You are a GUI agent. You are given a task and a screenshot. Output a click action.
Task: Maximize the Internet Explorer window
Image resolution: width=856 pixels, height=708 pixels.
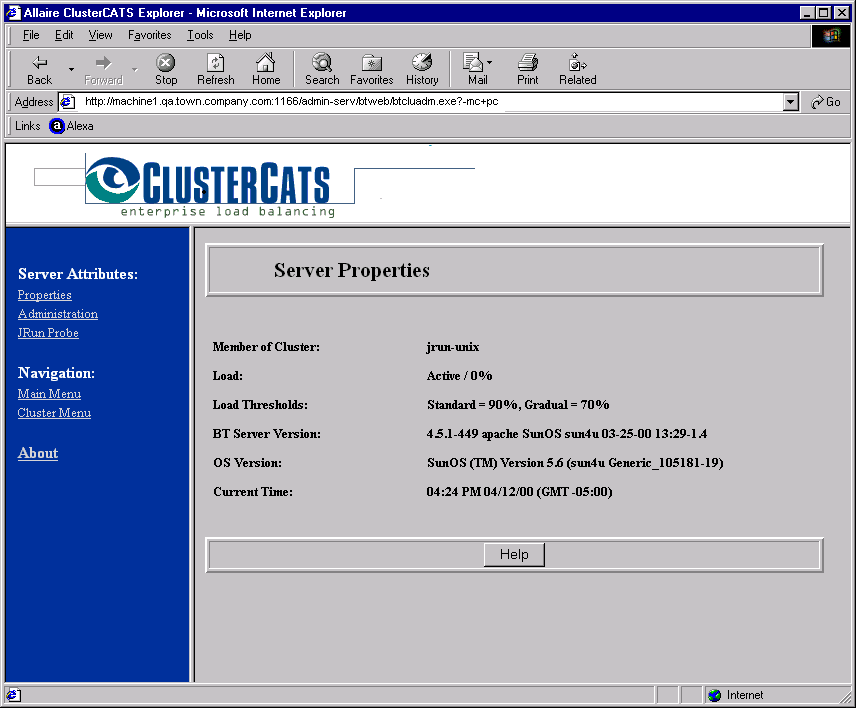pos(824,13)
